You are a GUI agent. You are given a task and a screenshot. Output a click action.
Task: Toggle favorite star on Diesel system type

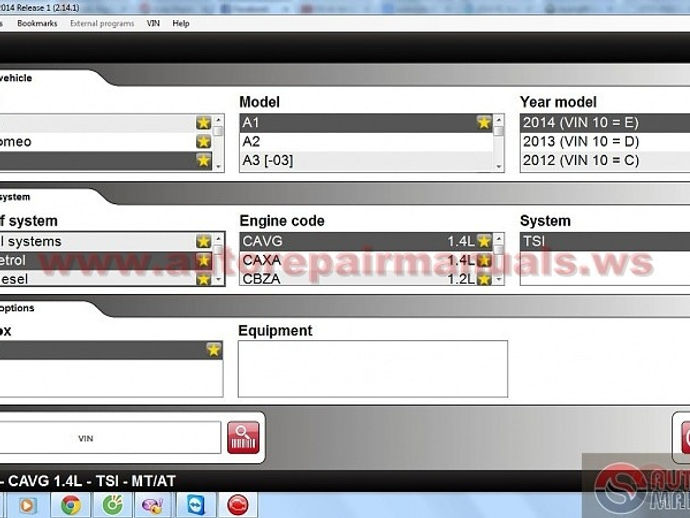[203, 279]
